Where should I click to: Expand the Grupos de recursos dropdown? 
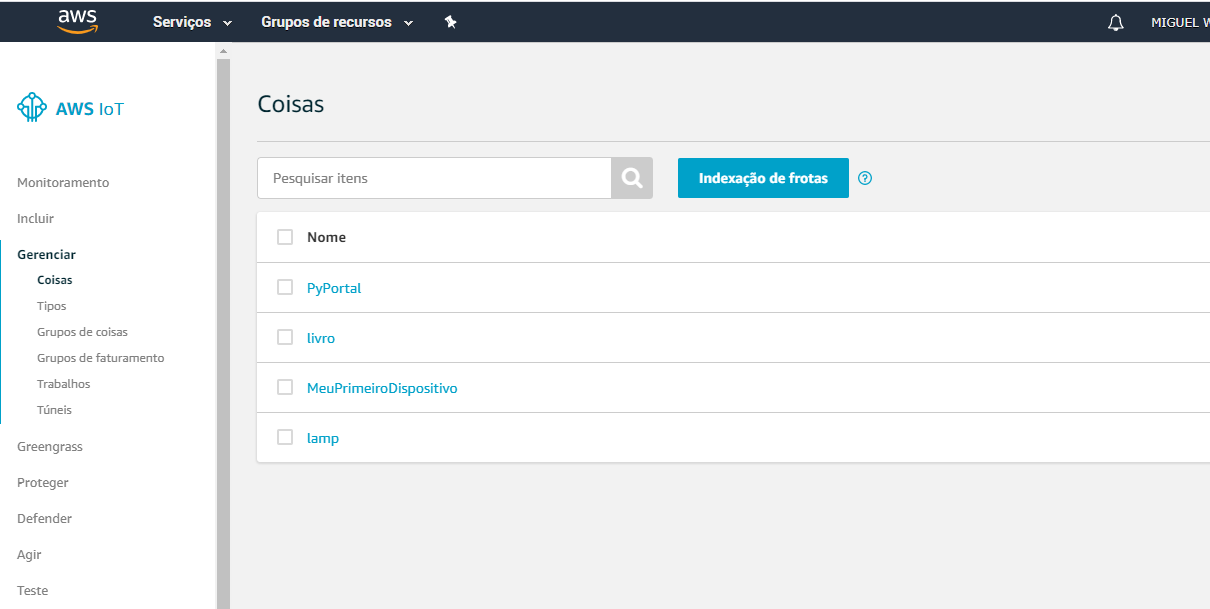337,22
